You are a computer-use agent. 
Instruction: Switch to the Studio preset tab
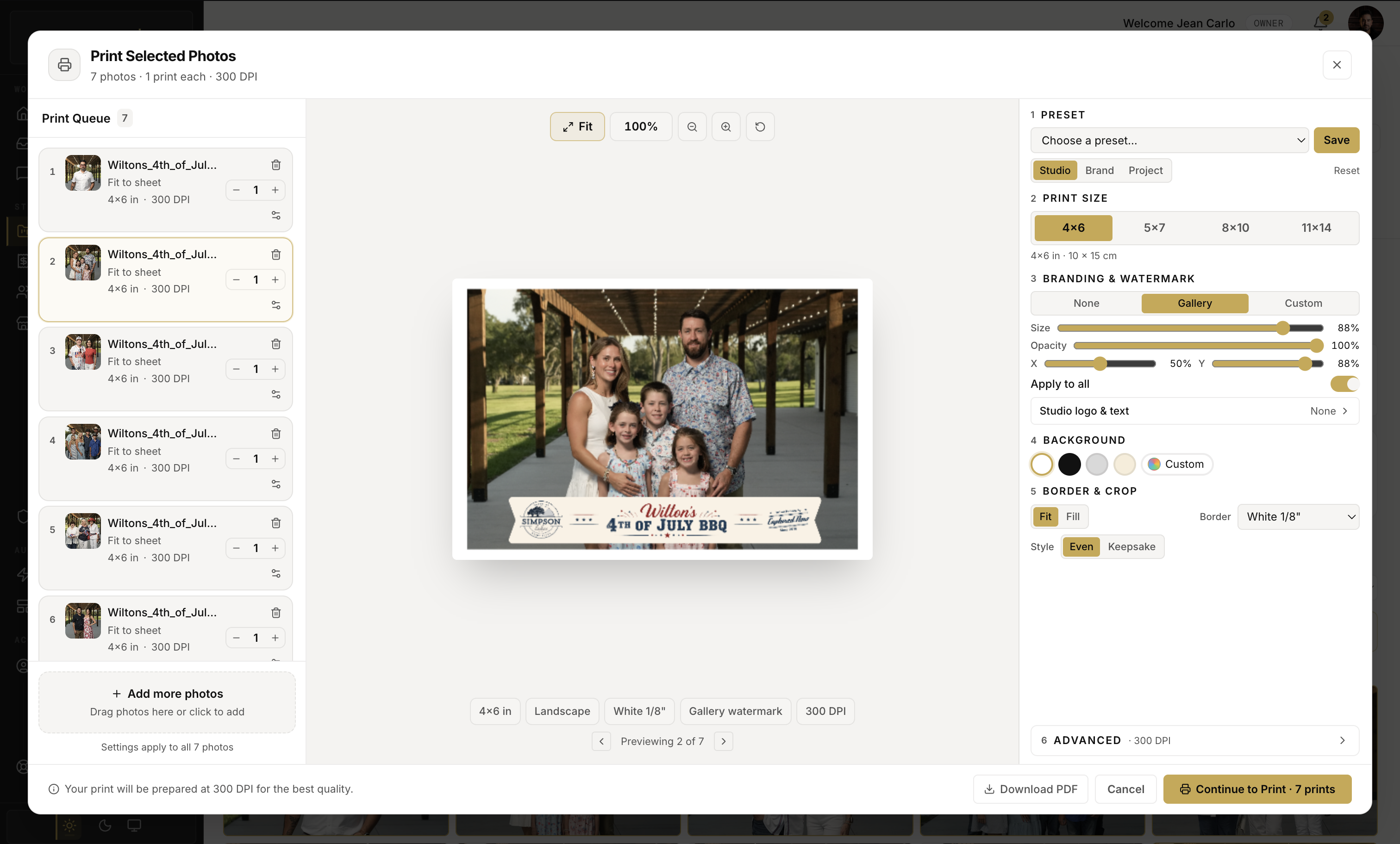1055,170
